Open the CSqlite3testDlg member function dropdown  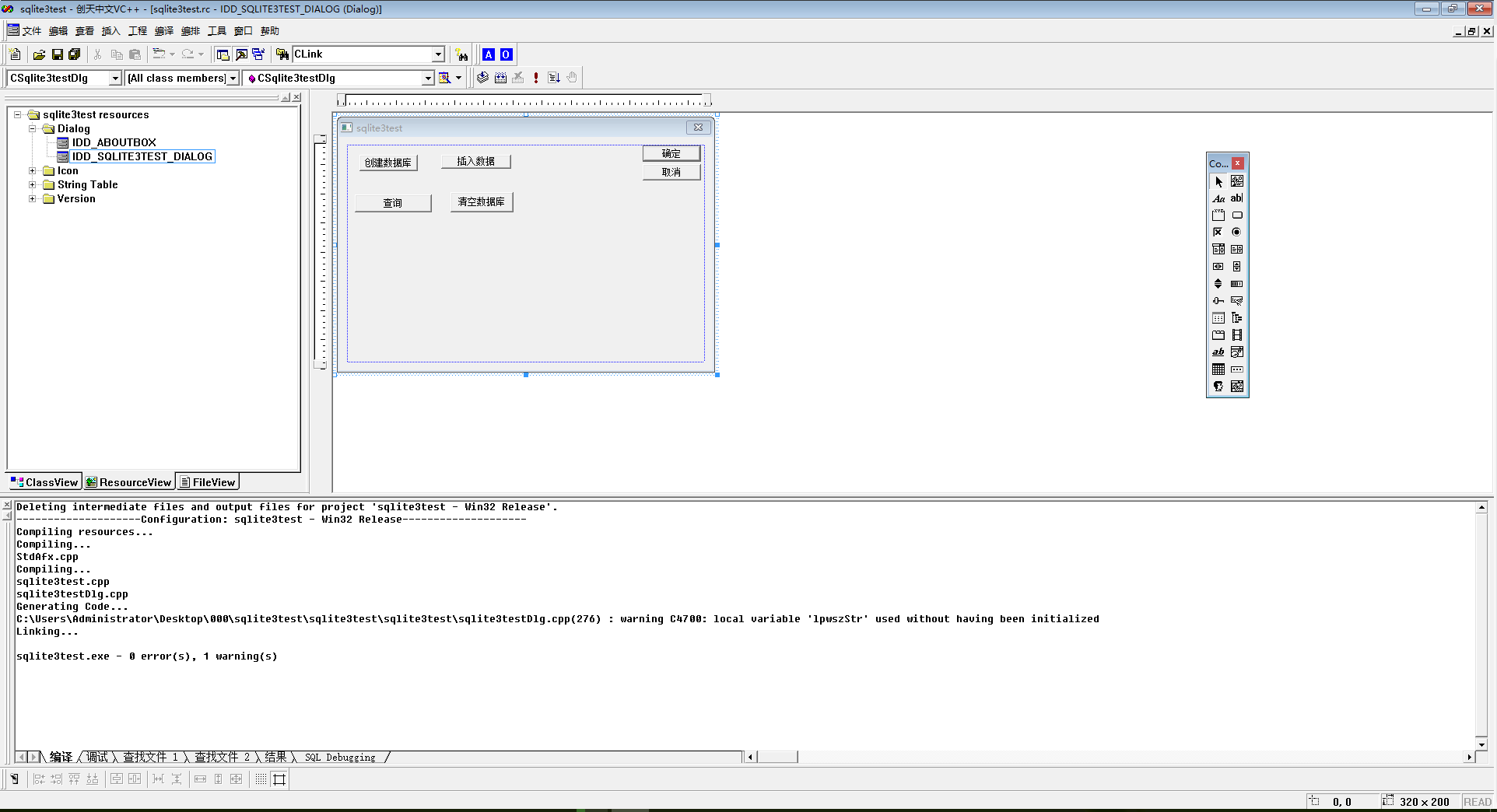(428, 78)
